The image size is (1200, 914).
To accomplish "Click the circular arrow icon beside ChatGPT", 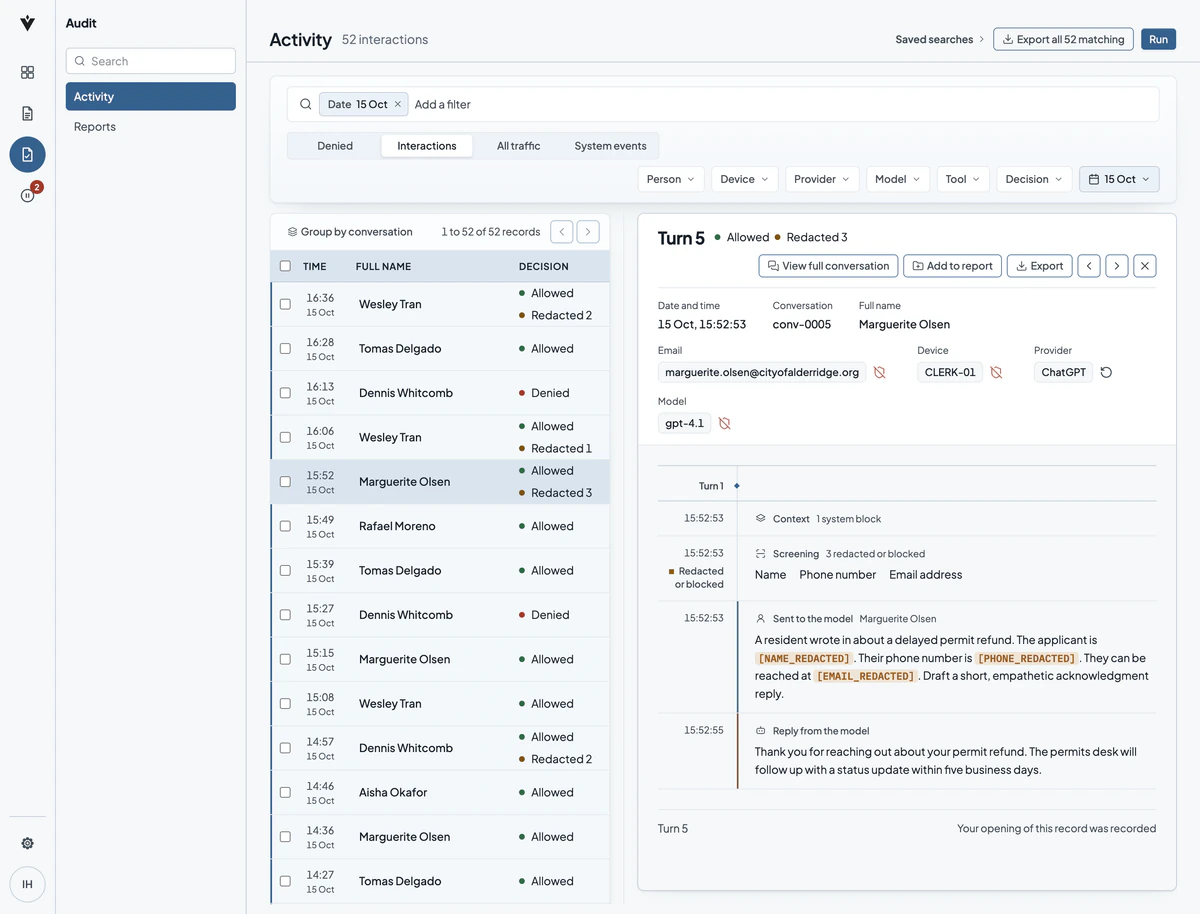I will pos(1106,372).
